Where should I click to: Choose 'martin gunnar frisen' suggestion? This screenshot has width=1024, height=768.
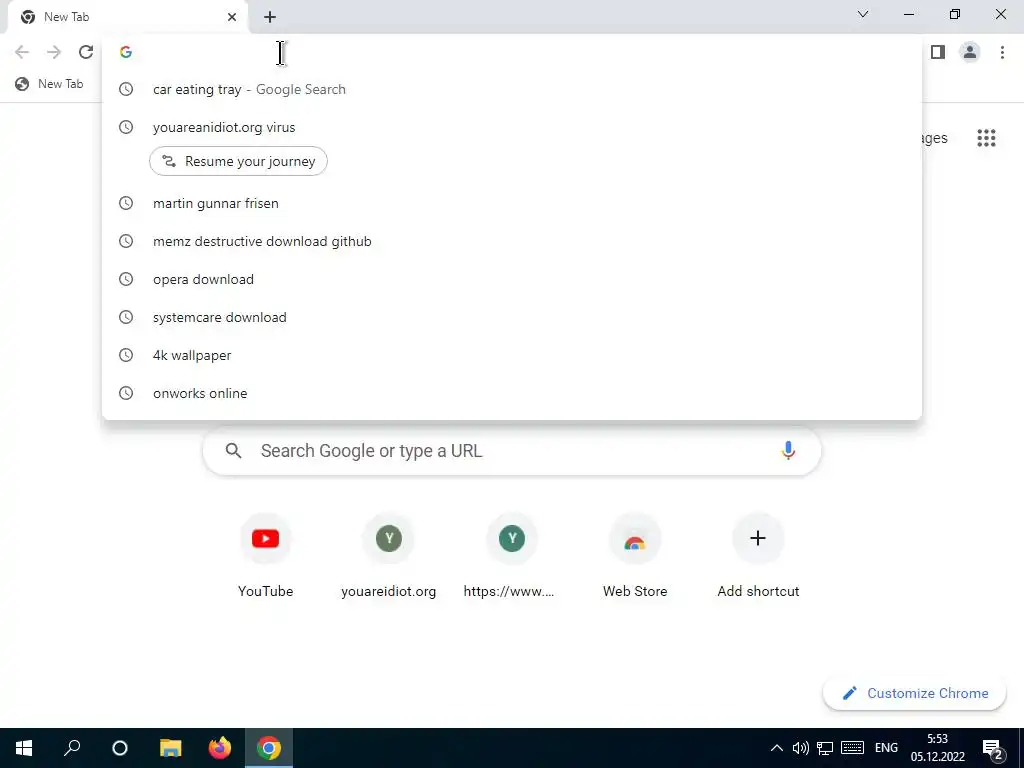click(512, 203)
